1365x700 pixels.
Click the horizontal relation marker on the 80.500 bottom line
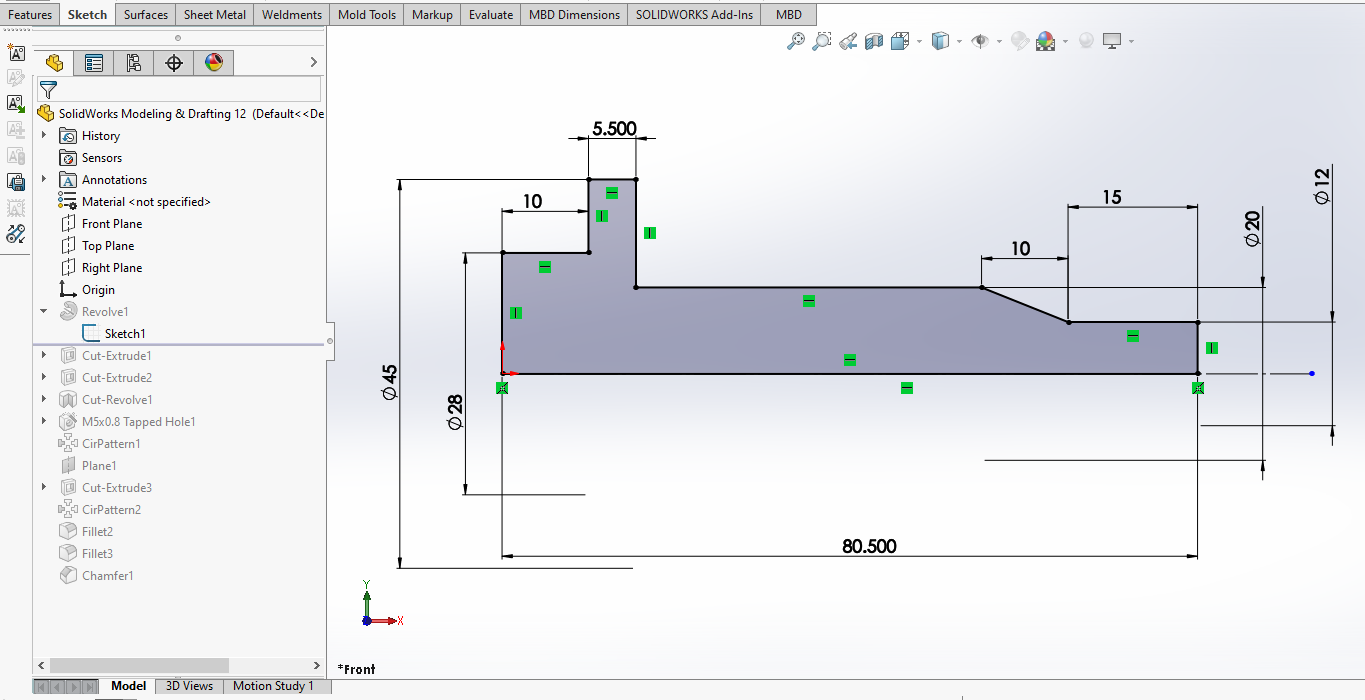(x=906, y=388)
